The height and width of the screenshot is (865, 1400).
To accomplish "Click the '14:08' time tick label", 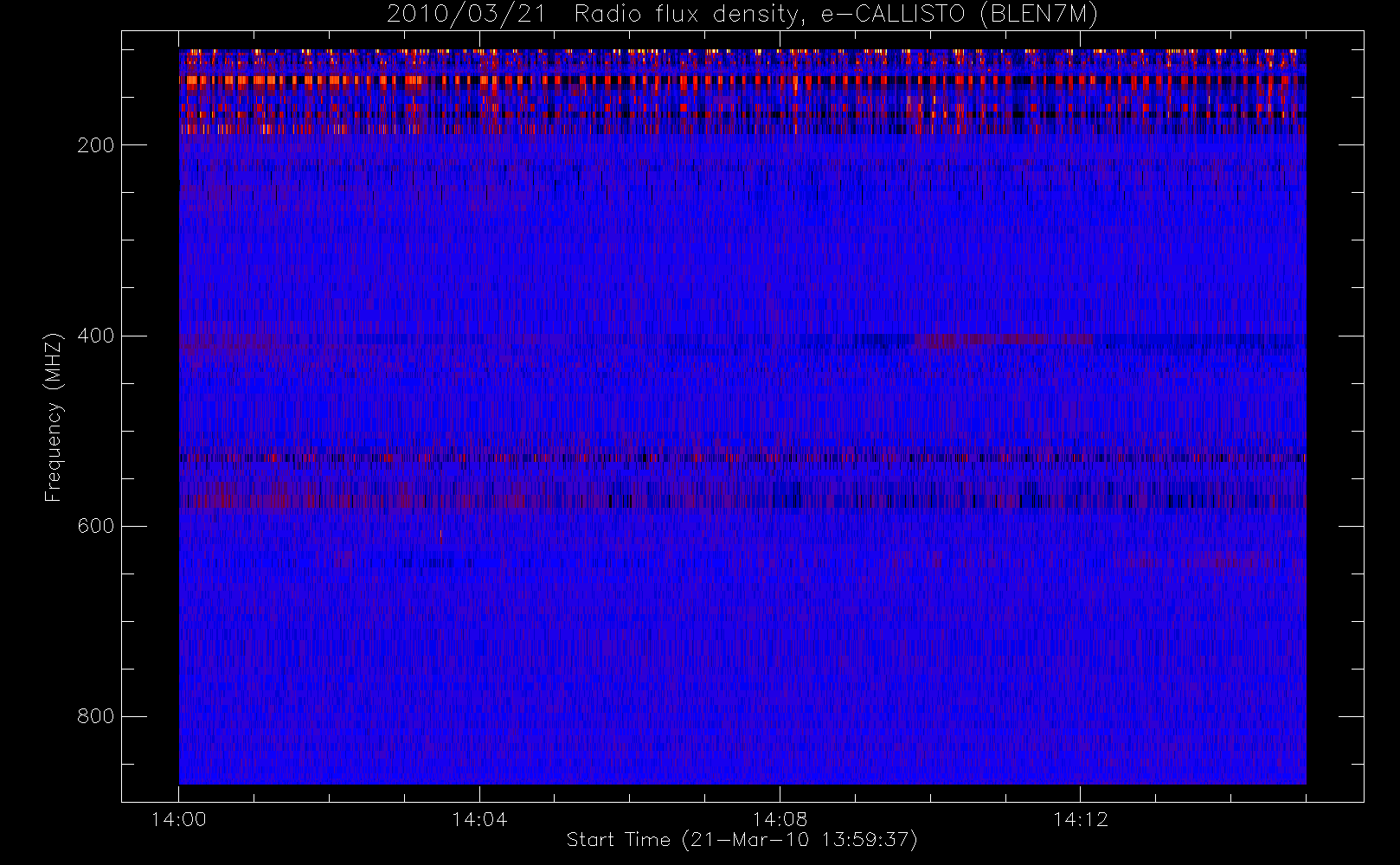I will [x=780, y=819].
